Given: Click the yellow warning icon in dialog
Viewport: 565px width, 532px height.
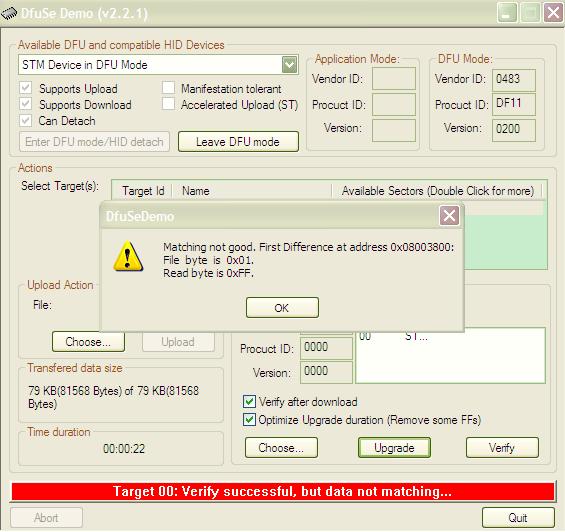Looking at the screenshot, I should point(128,257).
